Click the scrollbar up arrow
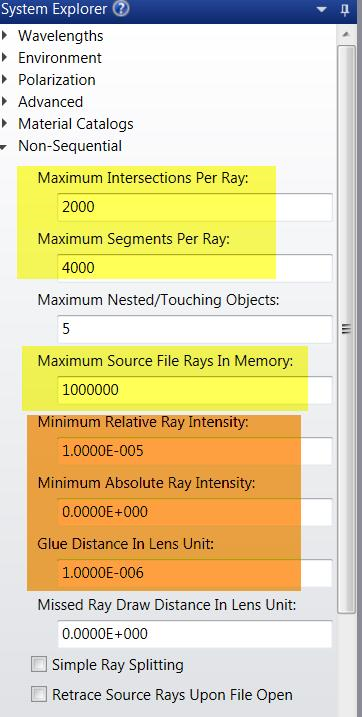 pyautogui.click(x=346, y=34)
